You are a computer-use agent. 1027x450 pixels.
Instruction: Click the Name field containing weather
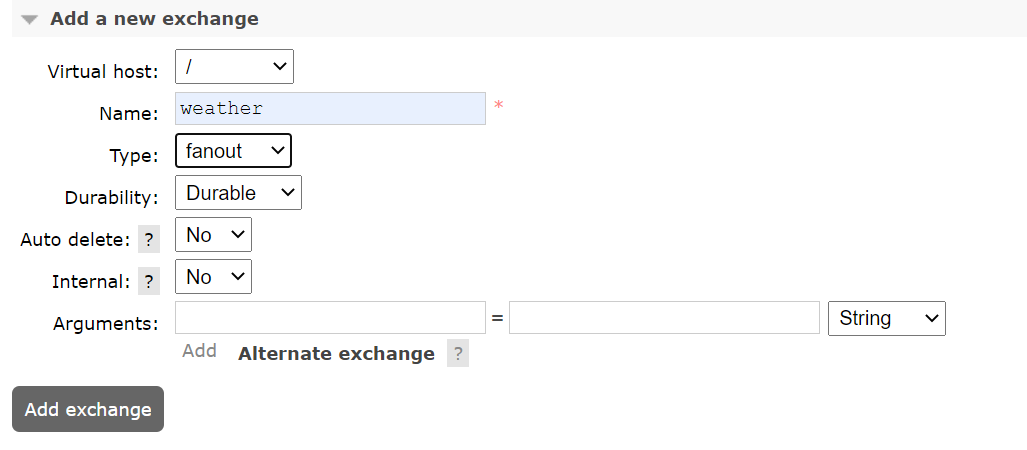coord(330,109)
